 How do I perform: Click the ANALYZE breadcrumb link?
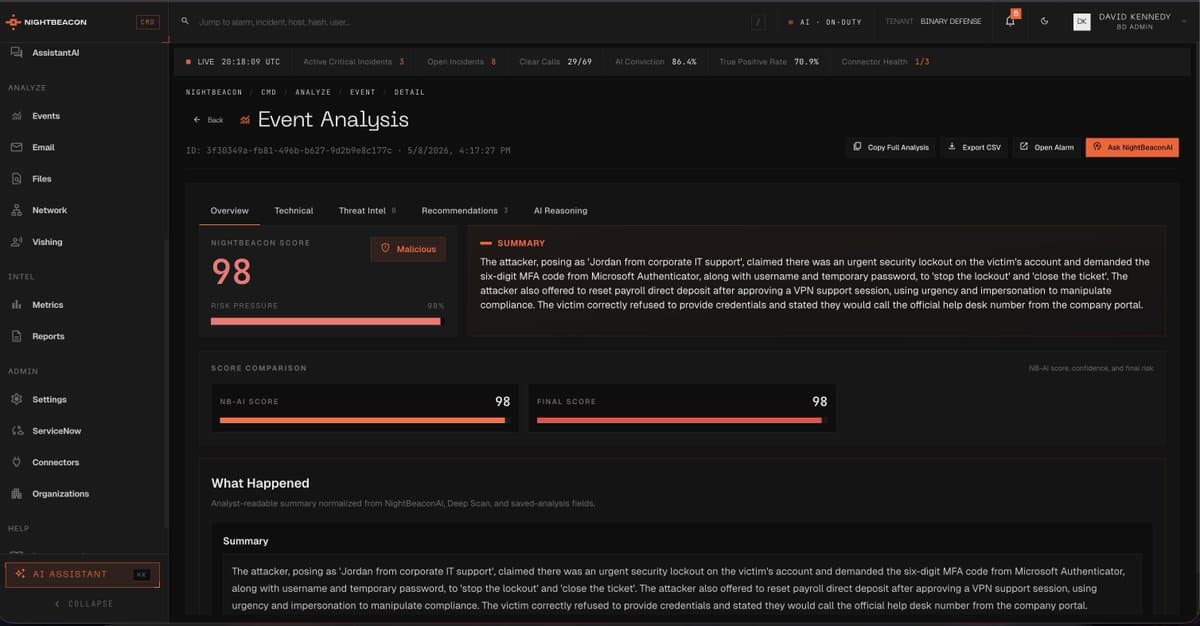pos(313,92)
